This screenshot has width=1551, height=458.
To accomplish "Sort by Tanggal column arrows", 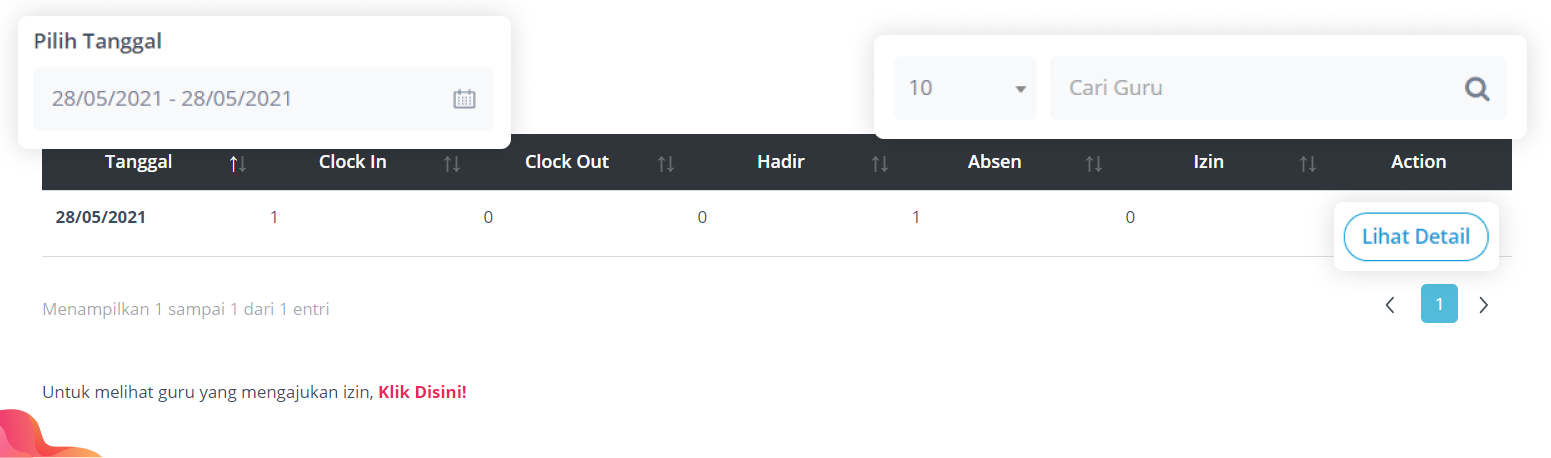I will [237, 163].
